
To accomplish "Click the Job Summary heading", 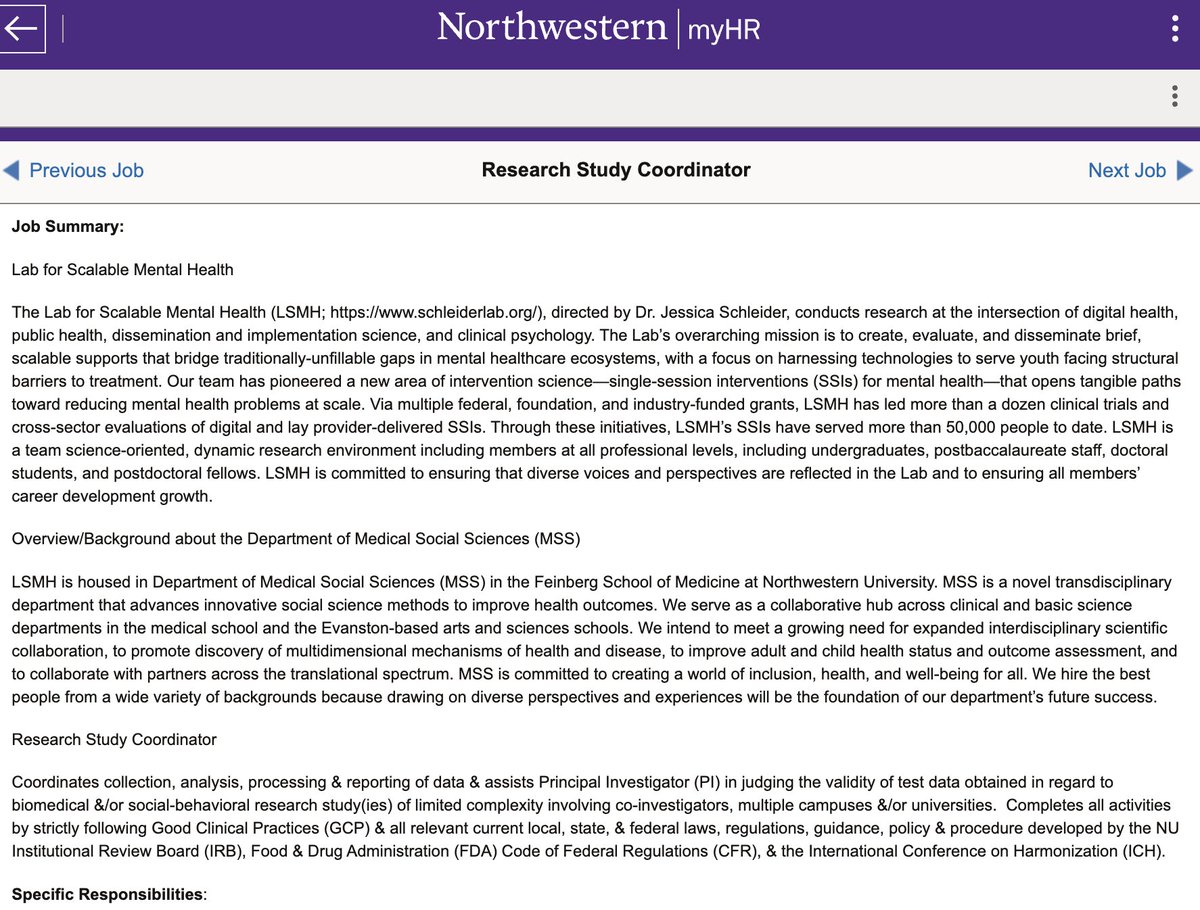I will coord(68,226).
